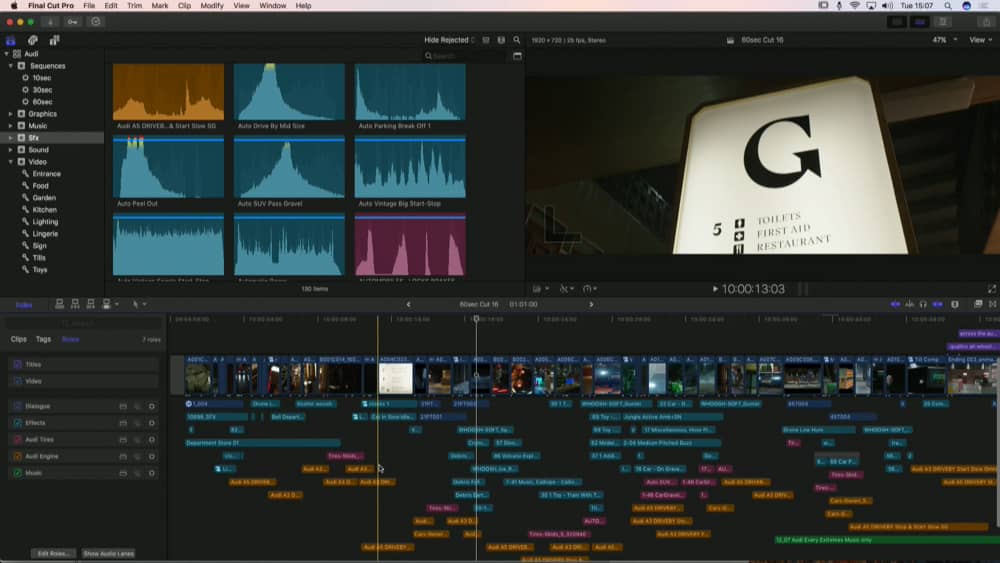
Task: Toggle the video skimming icon
Action: pyautogui.click(x=895, y=304)
